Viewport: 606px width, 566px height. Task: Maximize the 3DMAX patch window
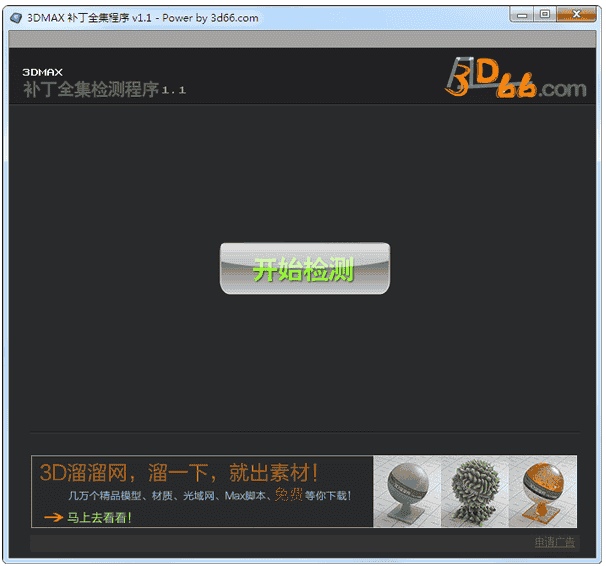(545, 15)
